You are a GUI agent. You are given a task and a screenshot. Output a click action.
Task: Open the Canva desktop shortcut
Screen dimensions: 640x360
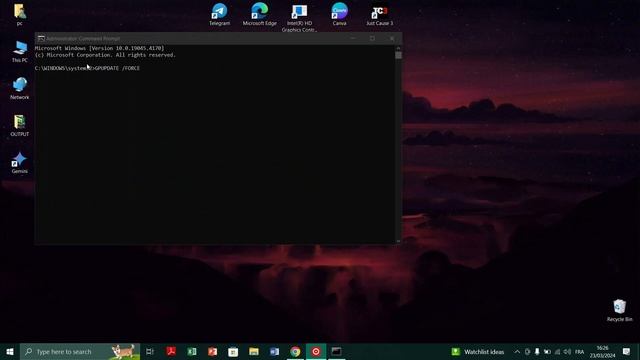click(x=339, y=14)
